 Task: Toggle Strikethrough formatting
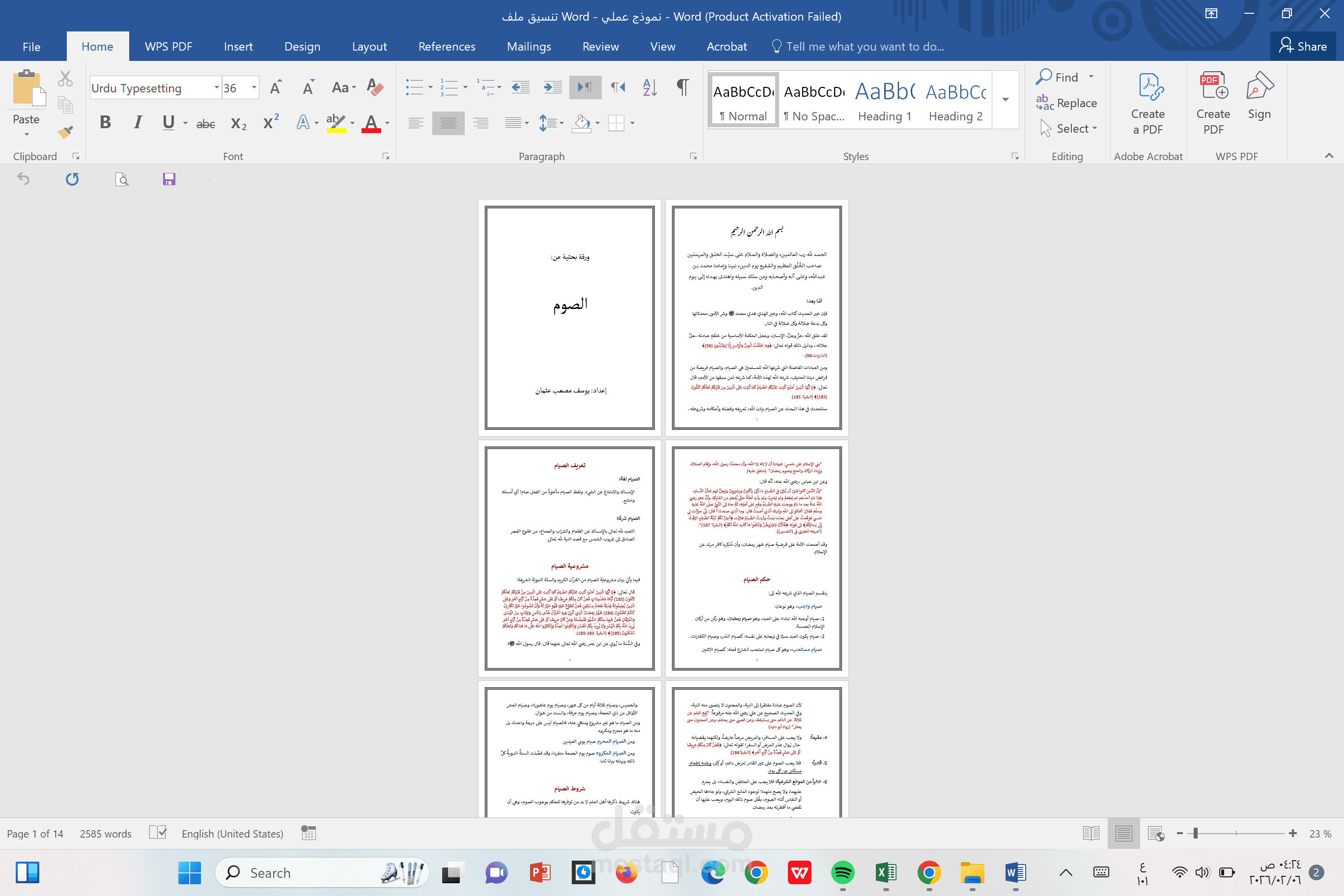coord(206,123)
